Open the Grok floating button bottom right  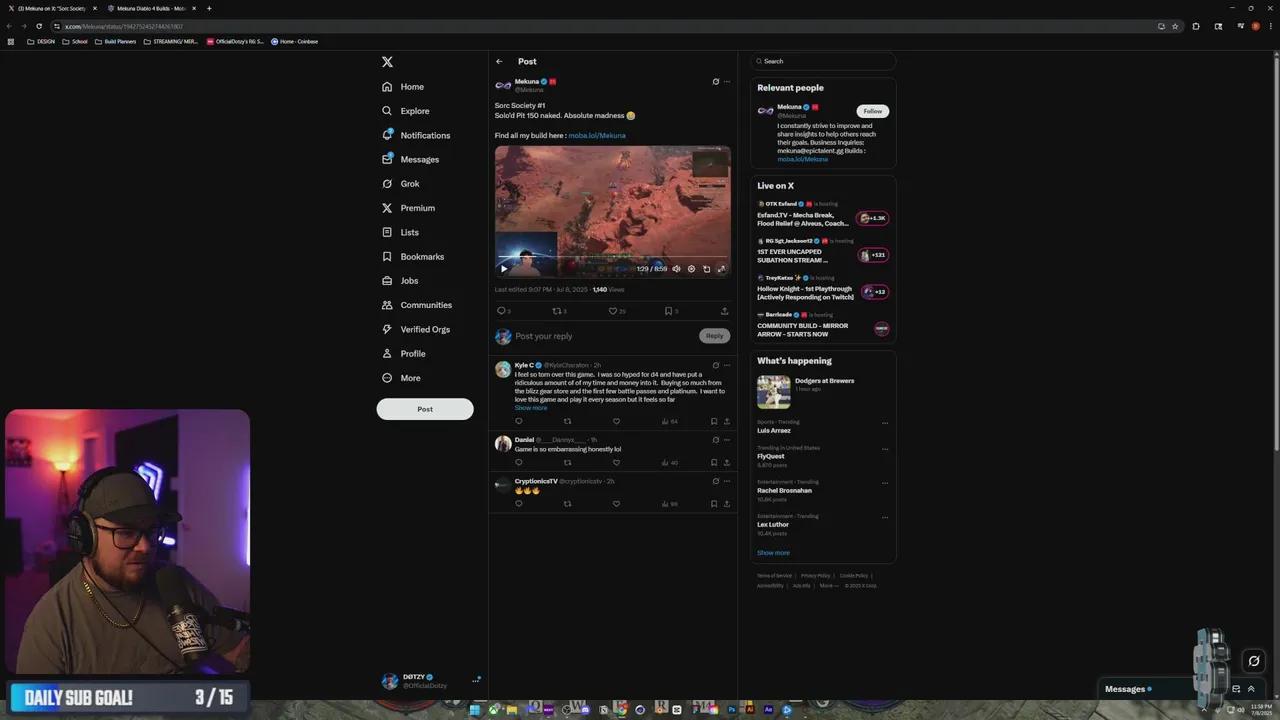click(1253, 660)
